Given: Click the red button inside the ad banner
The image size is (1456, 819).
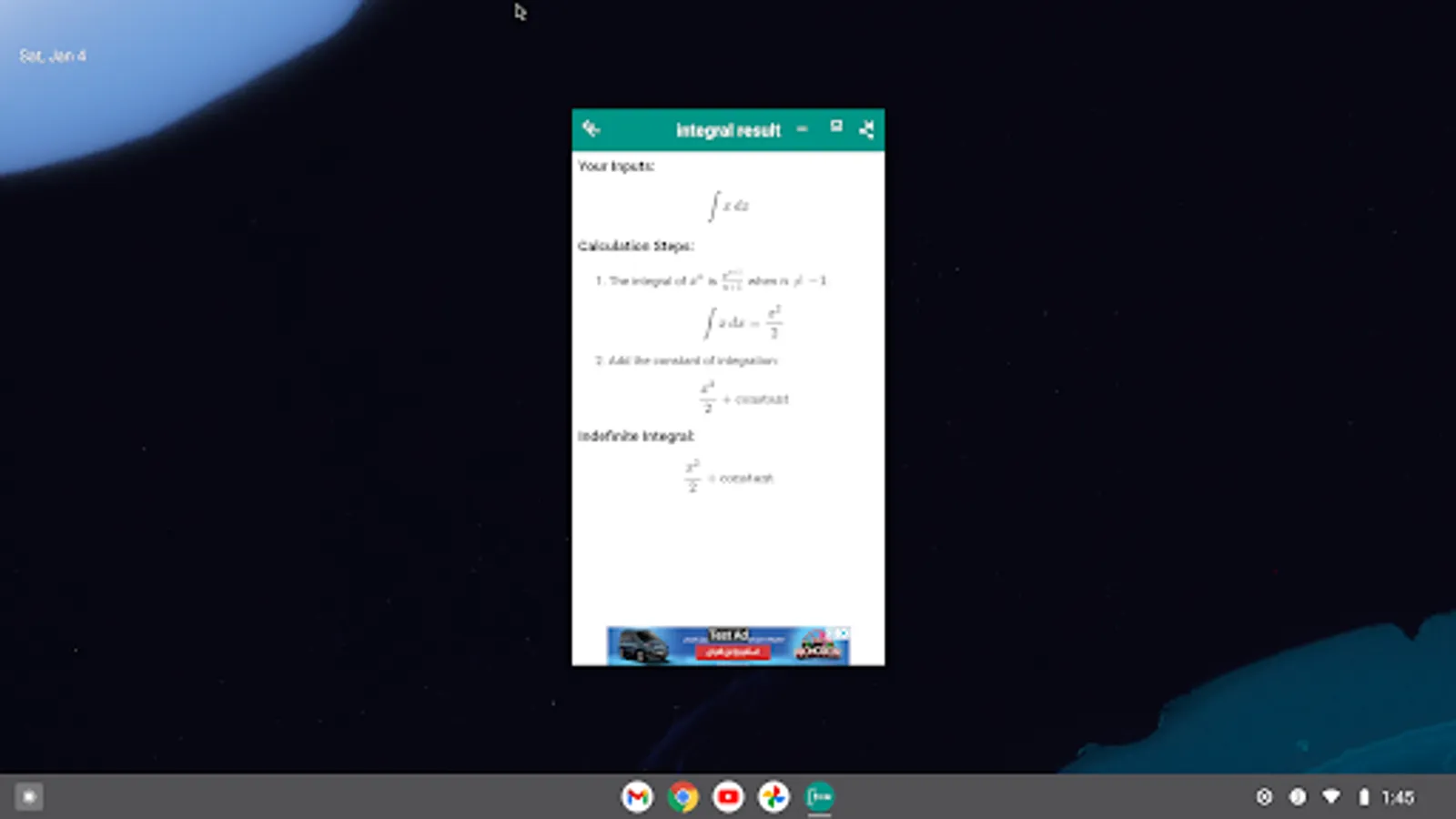Looking at the screenshot, I should [x=732, y=652].
